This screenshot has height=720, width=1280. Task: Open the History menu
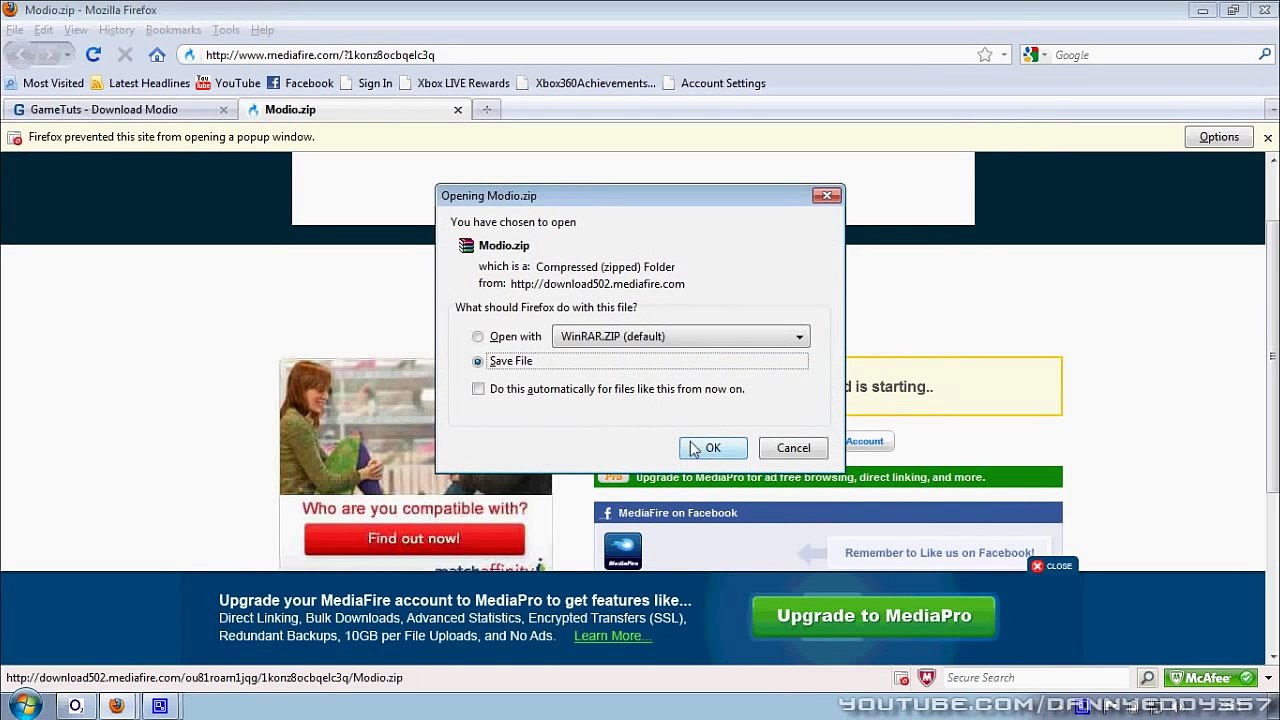(116, 30)
